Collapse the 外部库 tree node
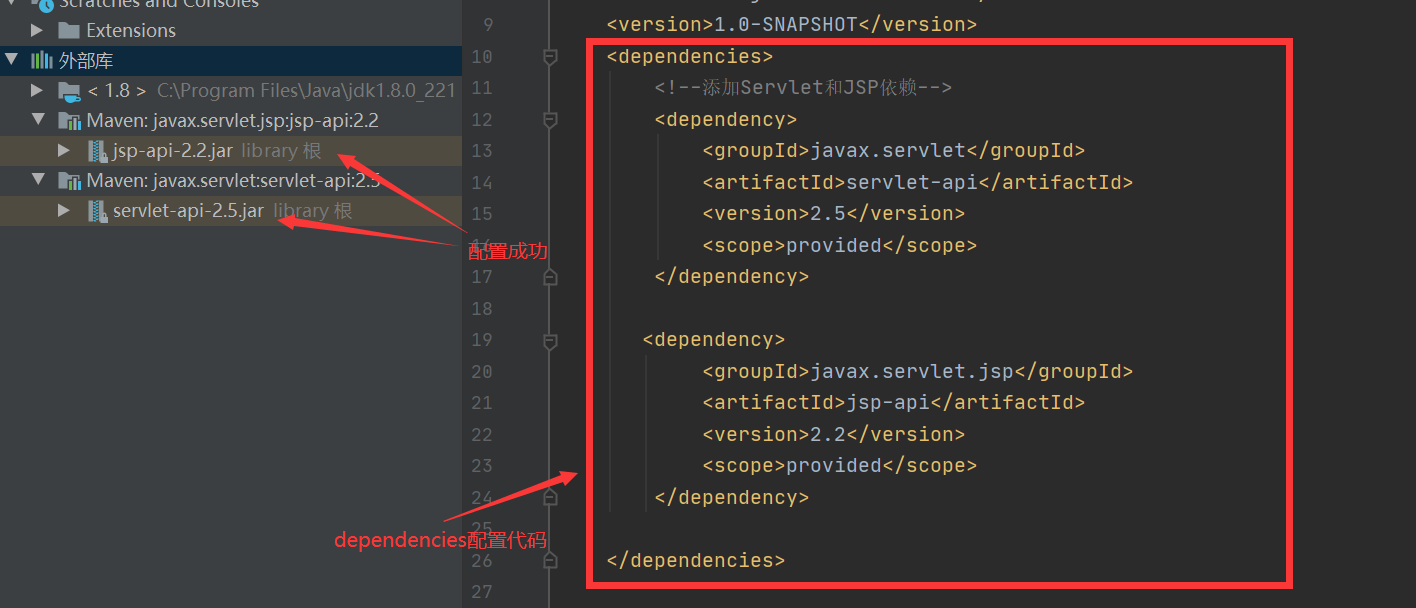The image size is (1416, 608). [13, 59]
